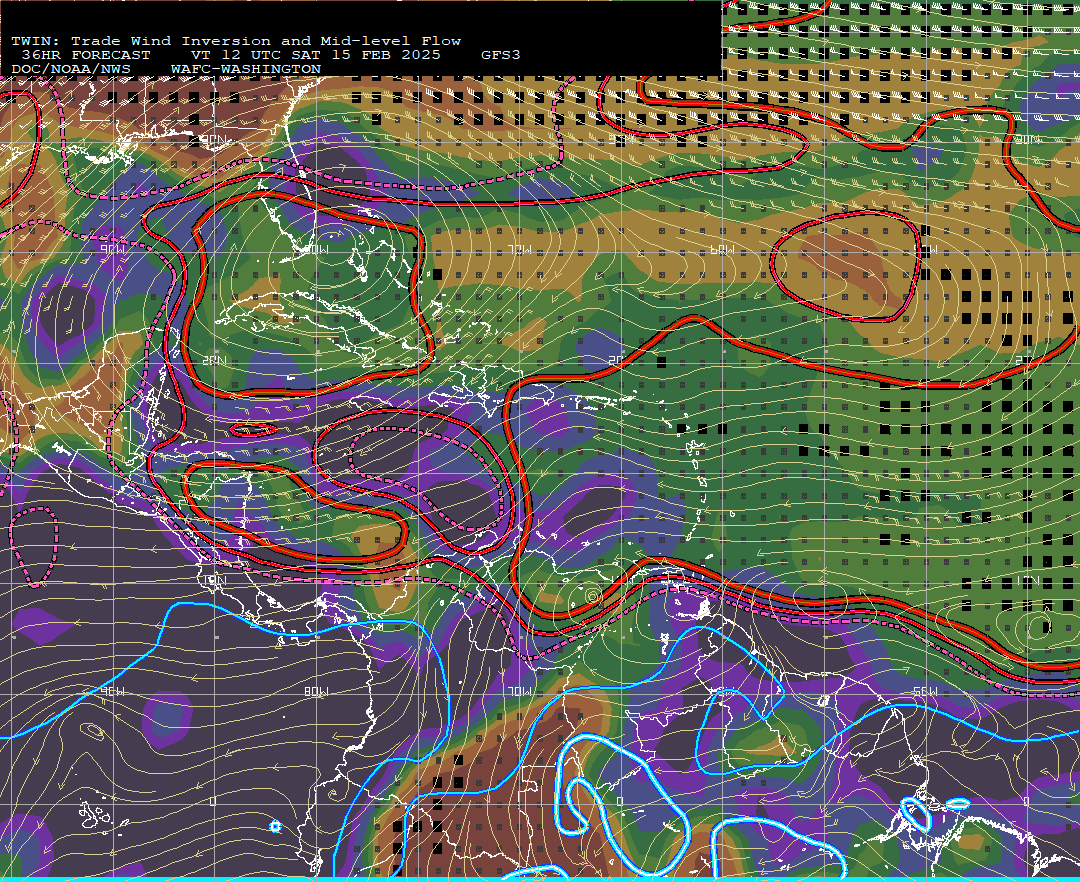The image size is (1080, 882).
Task: Click the "DOC/NOAA/NWS" text
Action: 71,70
